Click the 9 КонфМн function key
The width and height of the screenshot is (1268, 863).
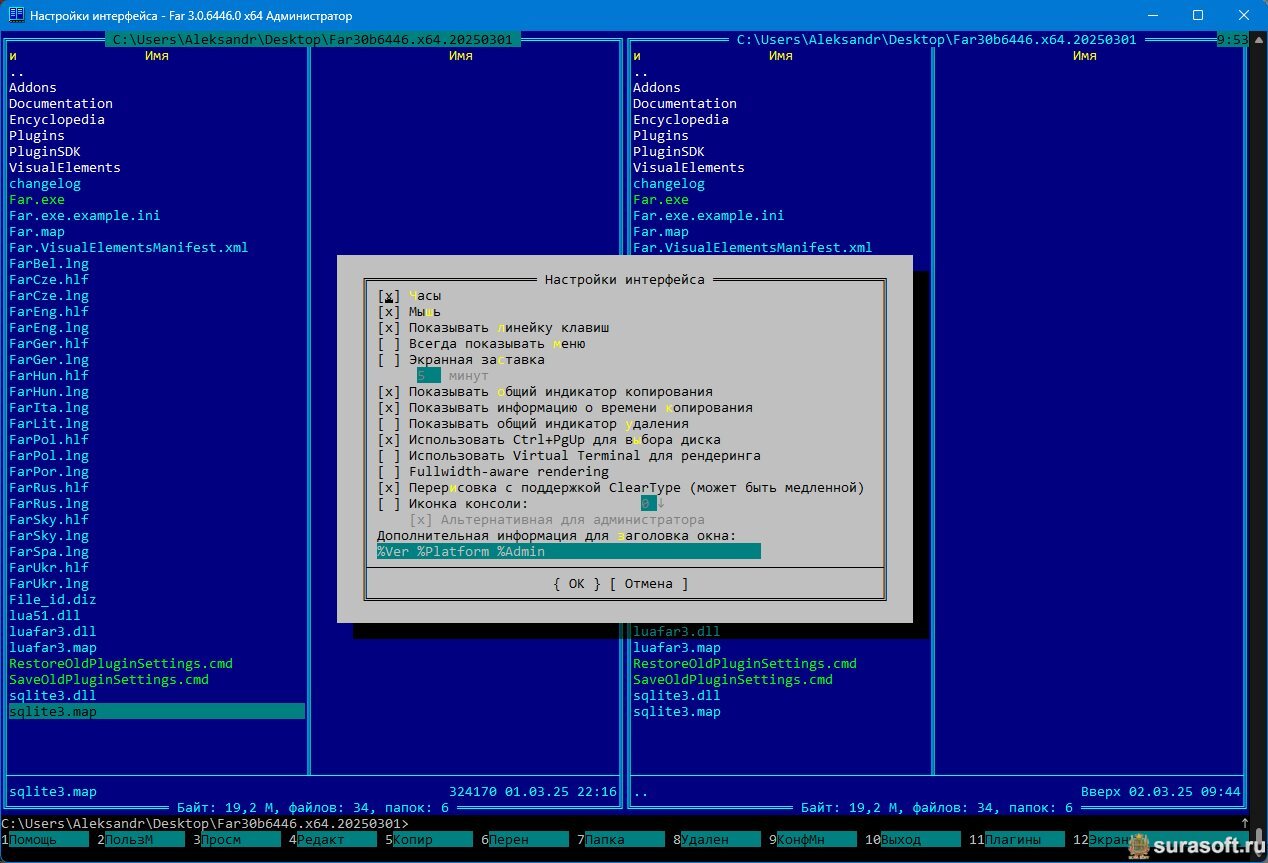point(815,840)
